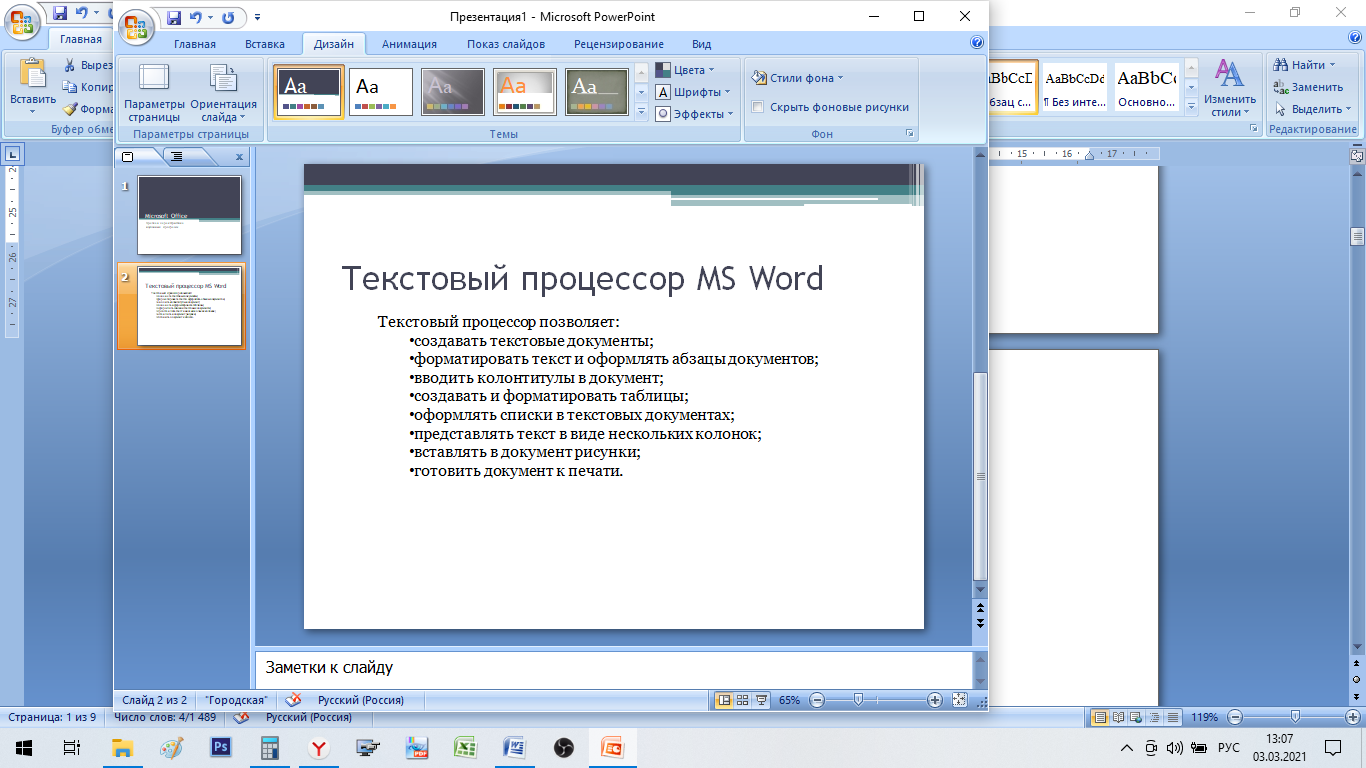Screen dimensions: 1366x768
Task: Show next row of themes
Action: 641,92
